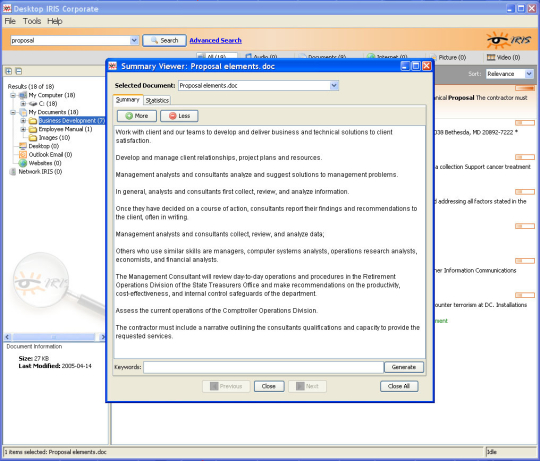540x461 pixels.
Task: Open the Advanced Search link
Action: point(215,40)
